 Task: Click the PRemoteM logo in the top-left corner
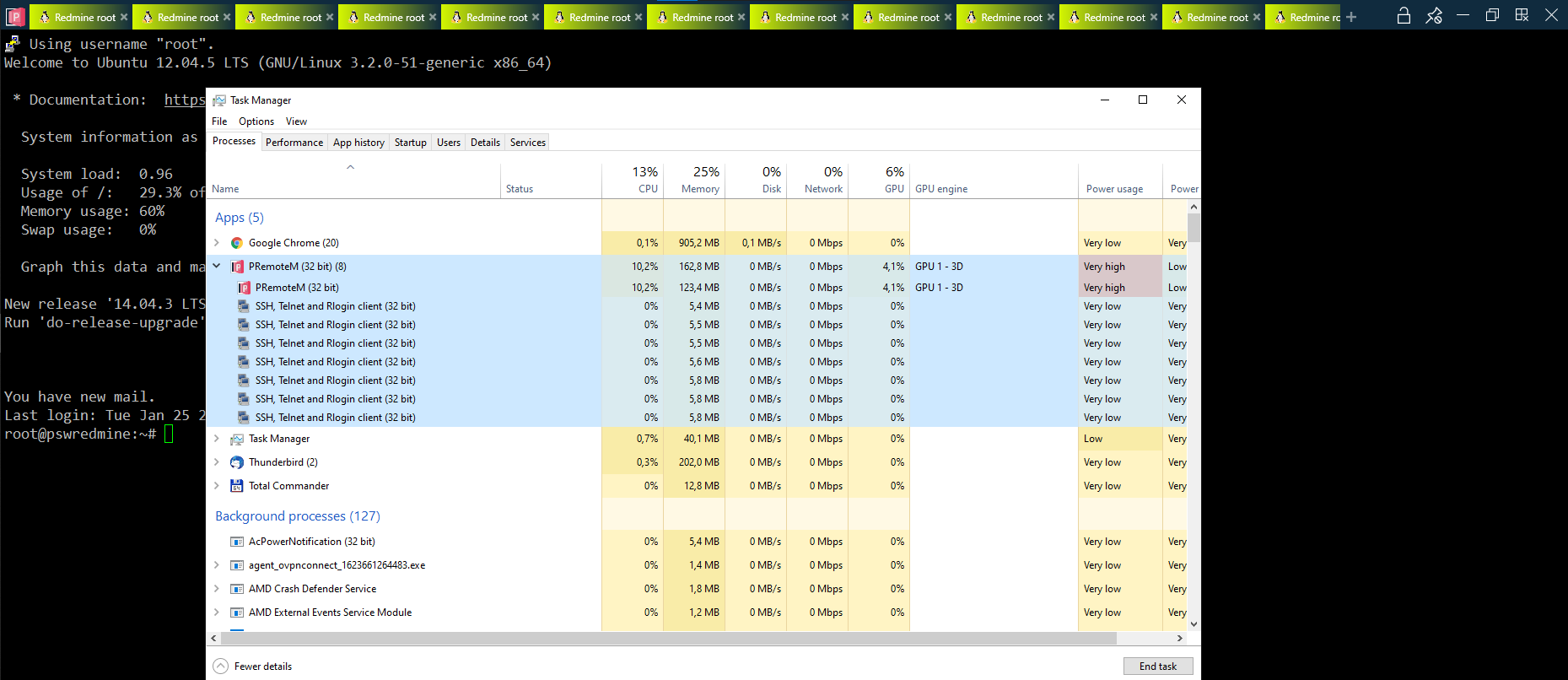pos(15,17)
